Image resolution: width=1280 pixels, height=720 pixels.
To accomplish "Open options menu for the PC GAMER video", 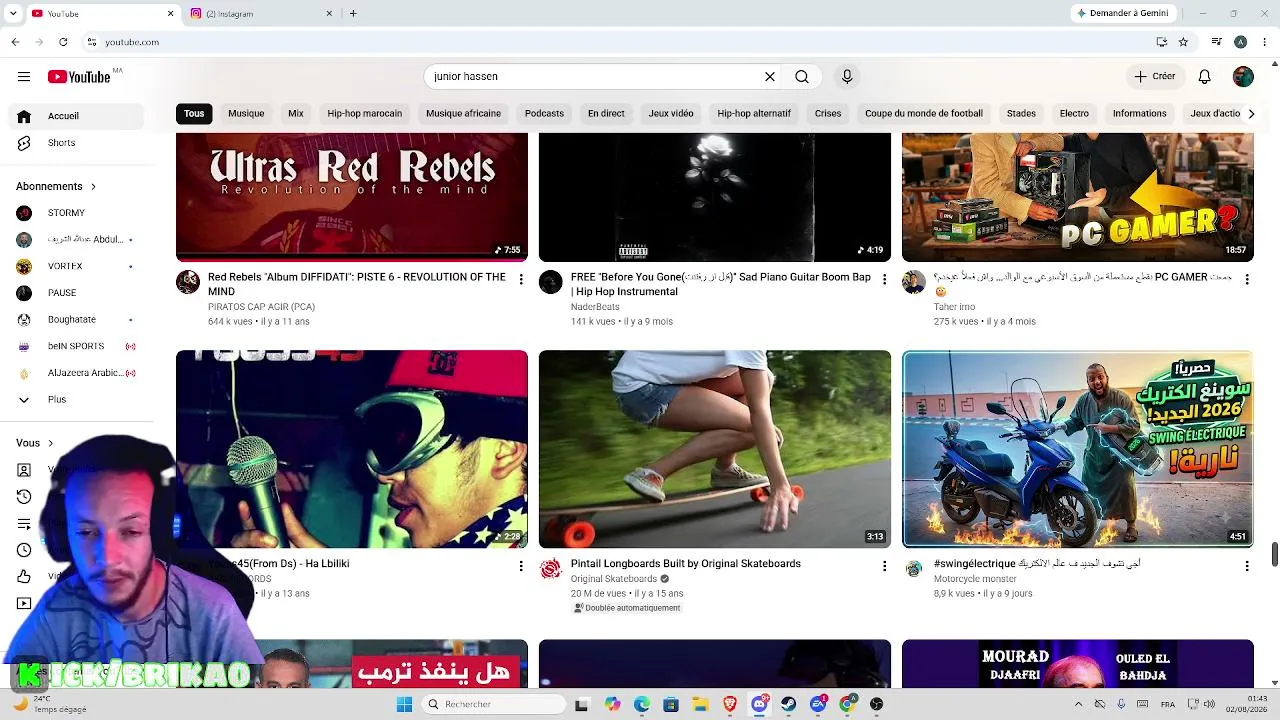I will coord(1246,280).
